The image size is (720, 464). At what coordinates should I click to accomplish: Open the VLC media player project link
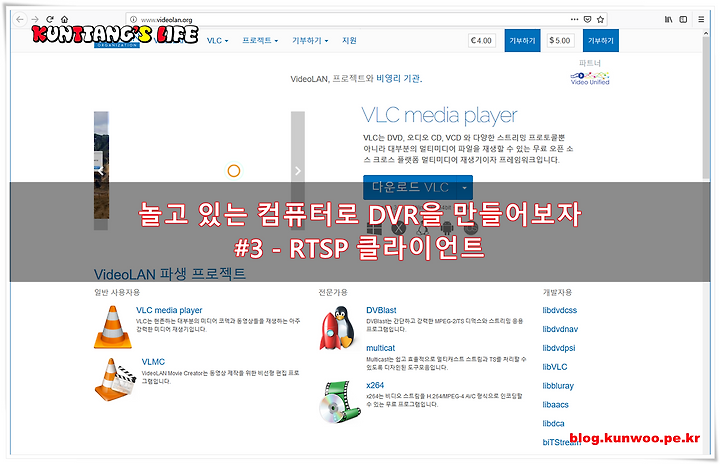169,310
